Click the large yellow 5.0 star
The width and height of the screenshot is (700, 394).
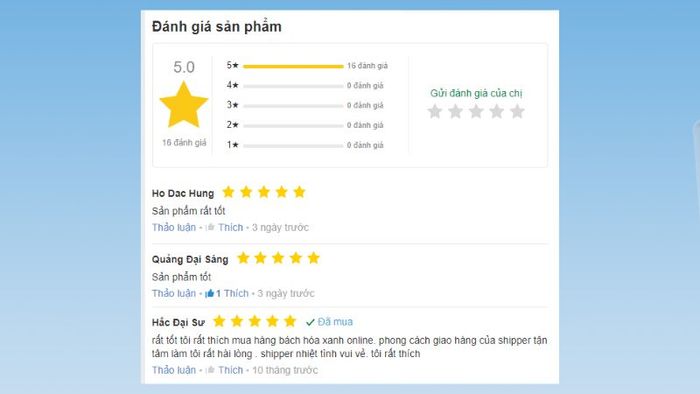click(184, 104)
